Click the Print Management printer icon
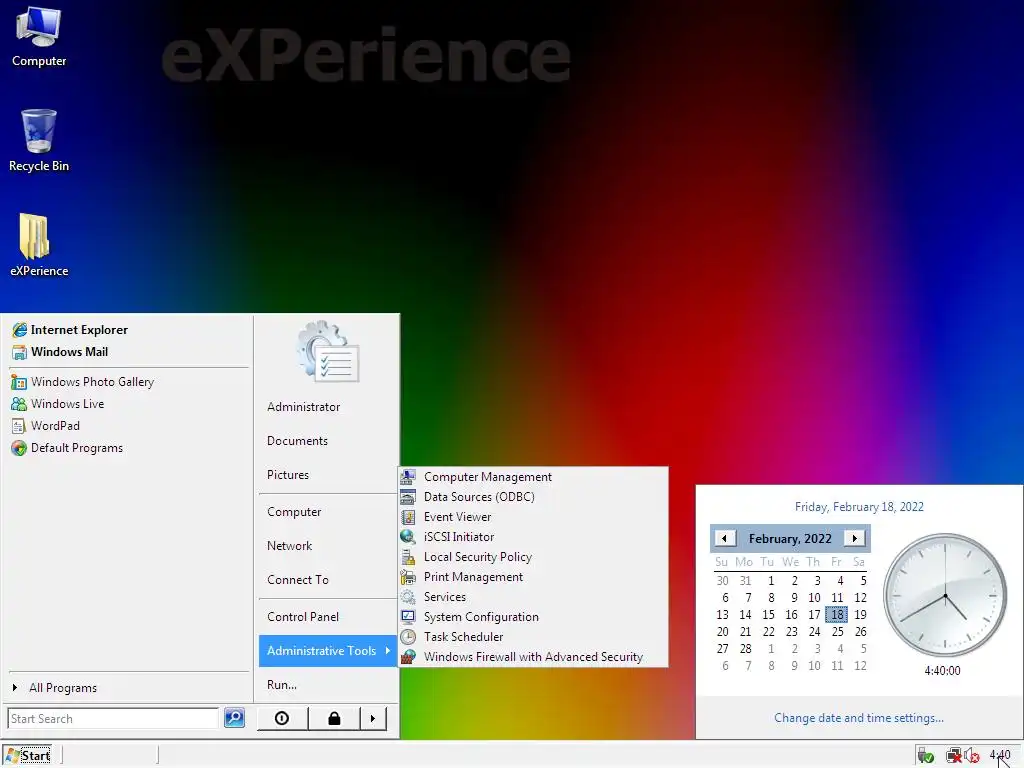The height and width of the screenshot is (768, 1024). [x=408, y=577]
